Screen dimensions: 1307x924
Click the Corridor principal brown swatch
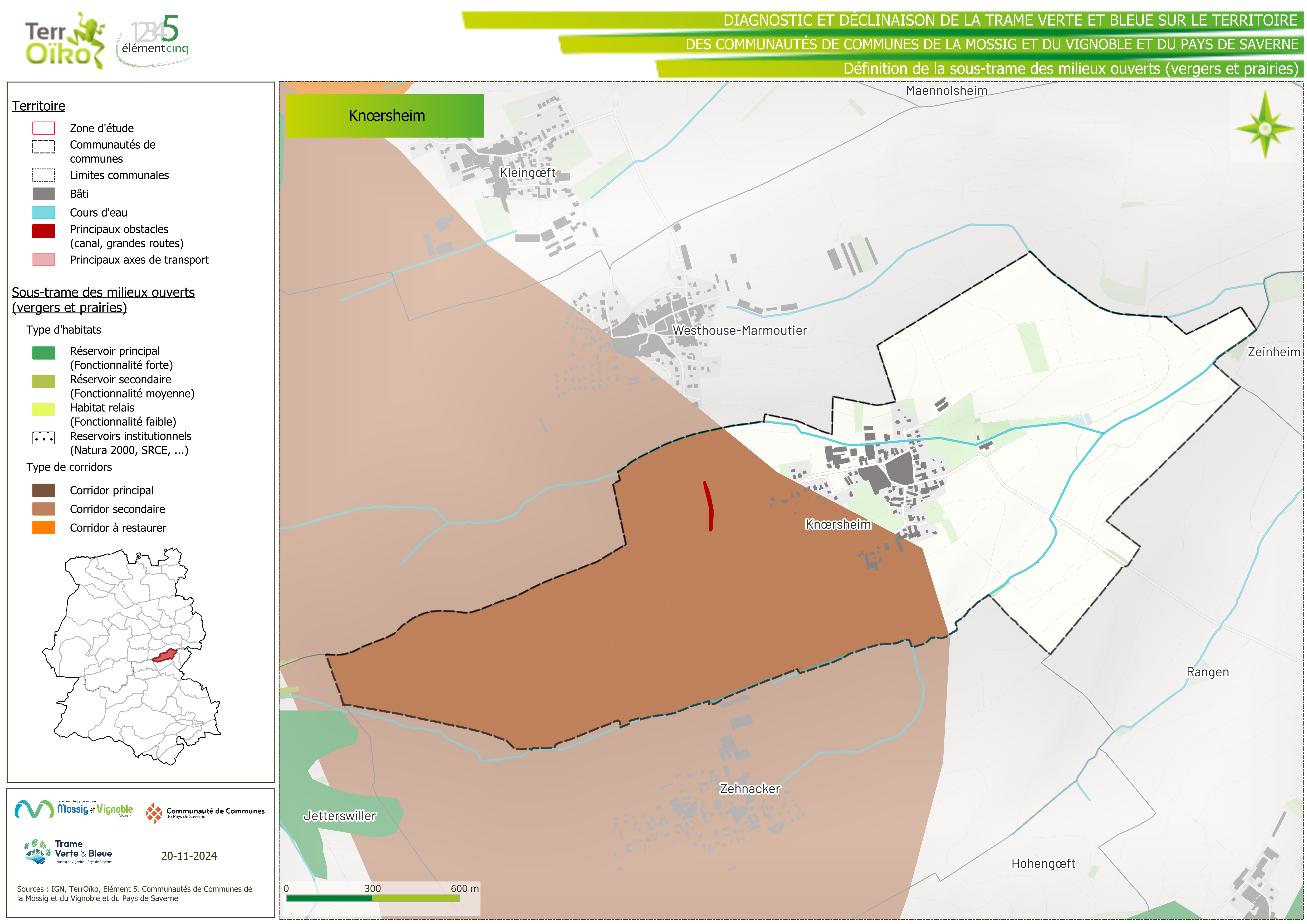[44, 490]
